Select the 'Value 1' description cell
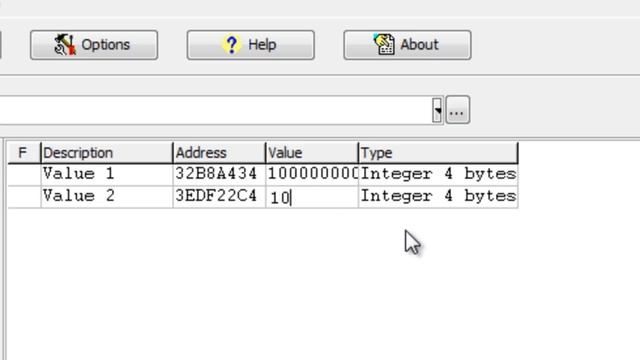This screenshot has width=640, height=360. click(107, 174)
